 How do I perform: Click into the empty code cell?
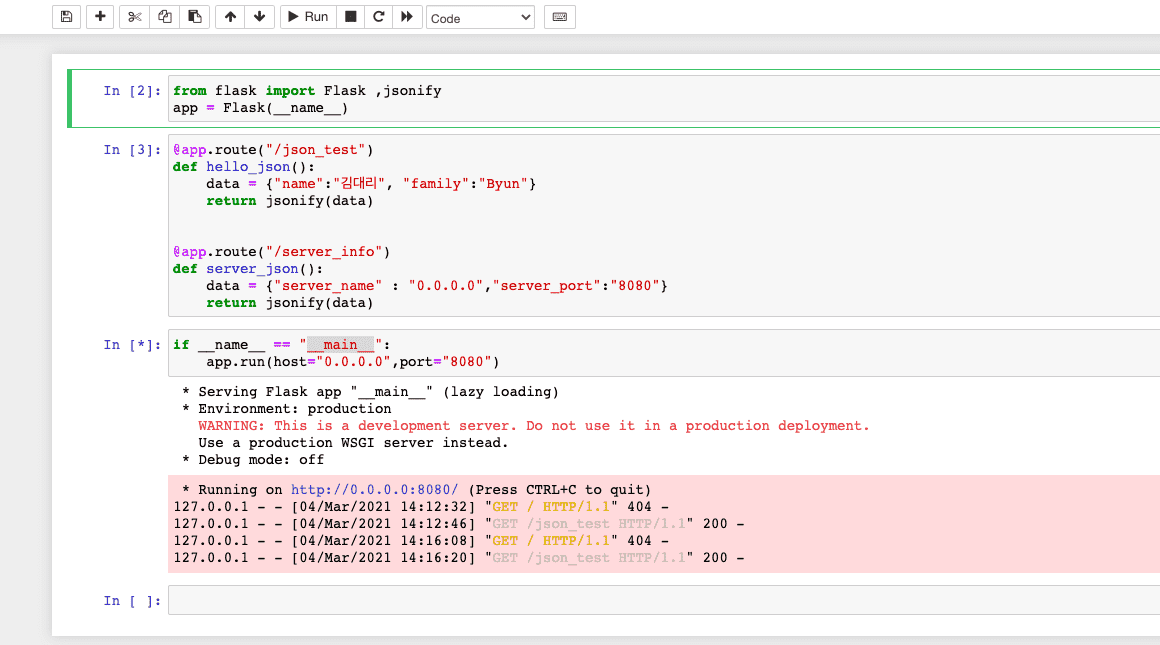click(x=660, y=600)
